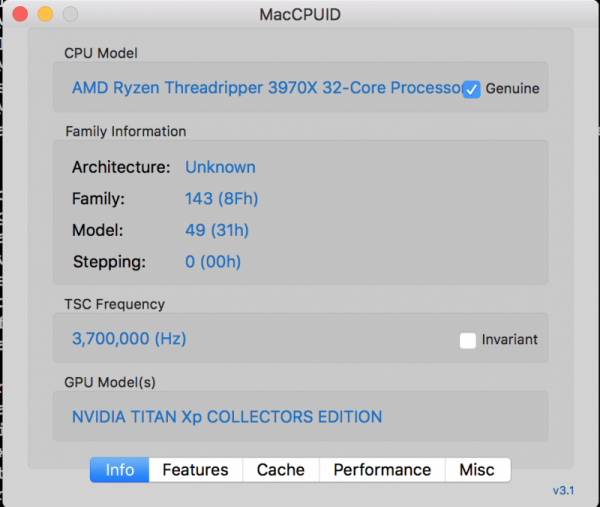Image resolution: width=600 pixels, height=507 pixels.
Task: Select the NVIDIA TITAN Xp GPU entry
Action: click(227, 416)
